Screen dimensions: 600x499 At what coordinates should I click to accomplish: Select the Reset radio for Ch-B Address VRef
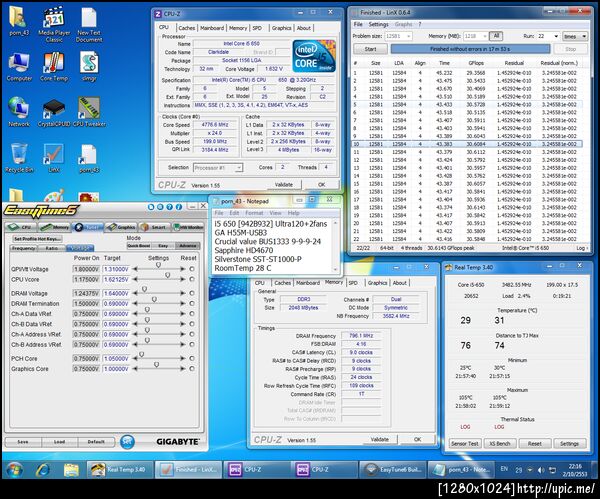[192, 344]
